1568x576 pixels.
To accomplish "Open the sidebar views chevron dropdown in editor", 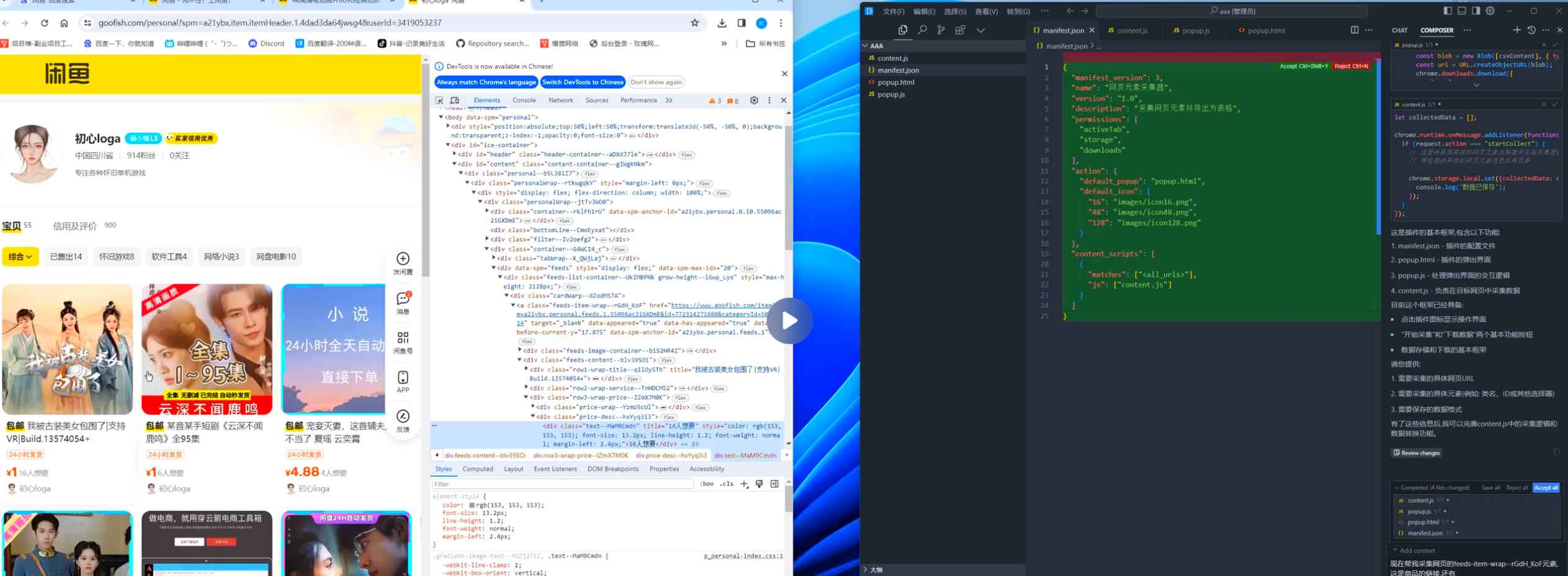I will coord(980,30).
